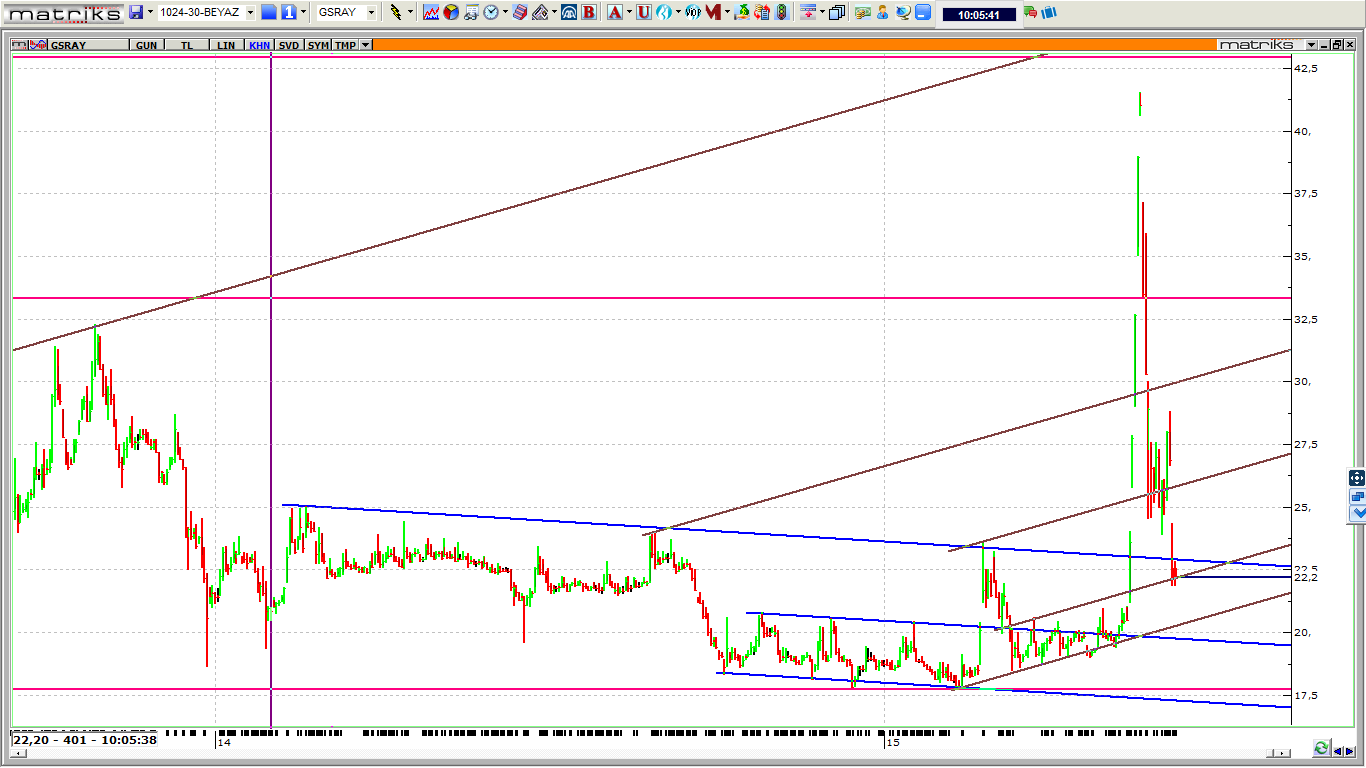Click the clock icon in toolbar
Viewport: 1366px width, 768px height.
(491, 12)
